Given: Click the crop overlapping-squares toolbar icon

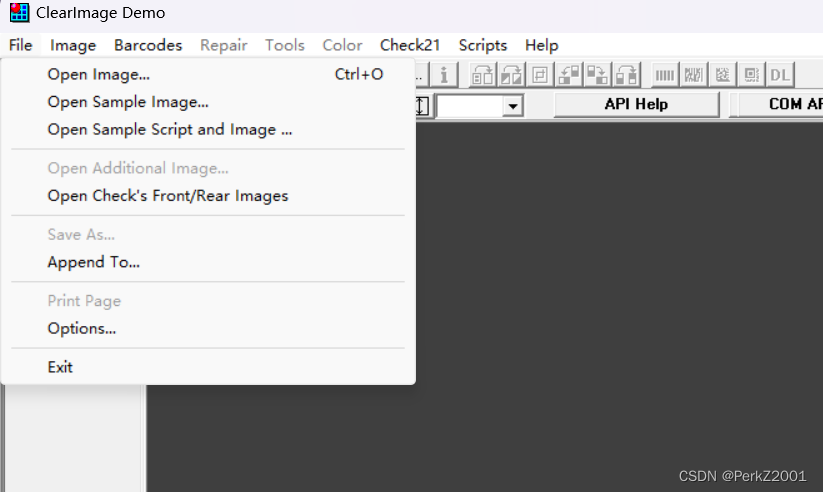Looking at the screenshot, I should (x=540, y=75).
